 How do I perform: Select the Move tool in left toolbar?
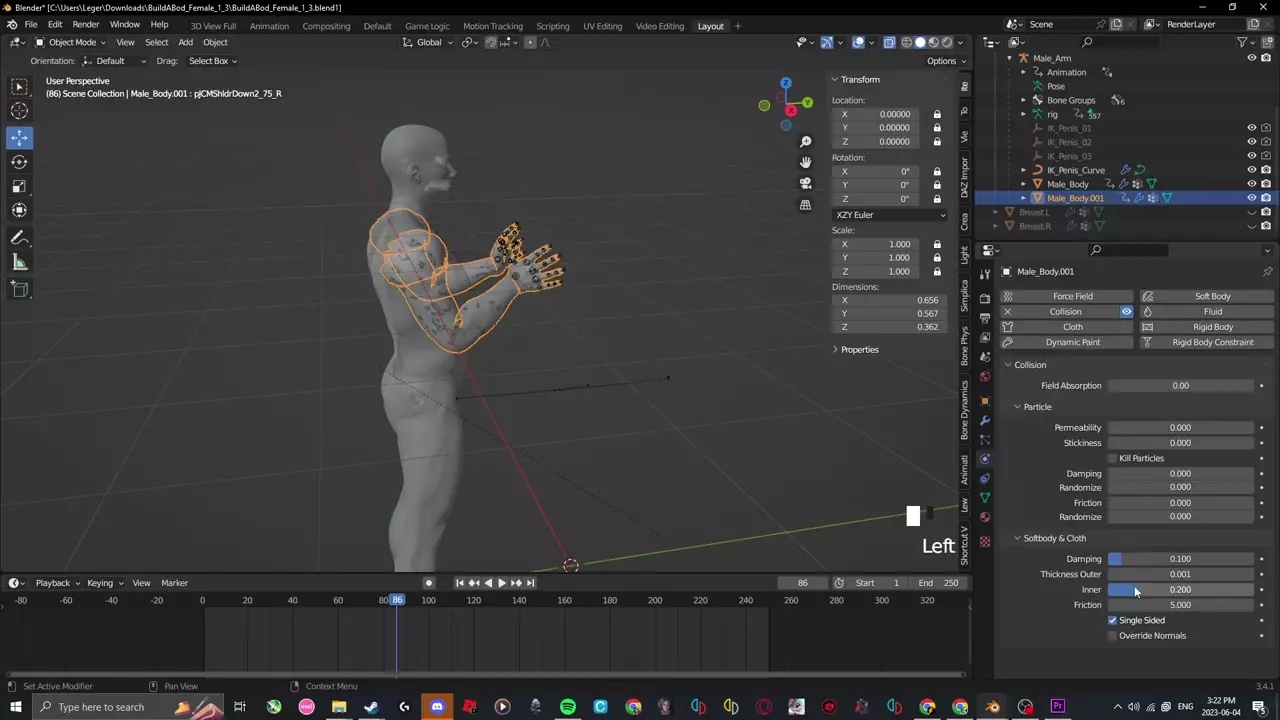click(19, 138)
